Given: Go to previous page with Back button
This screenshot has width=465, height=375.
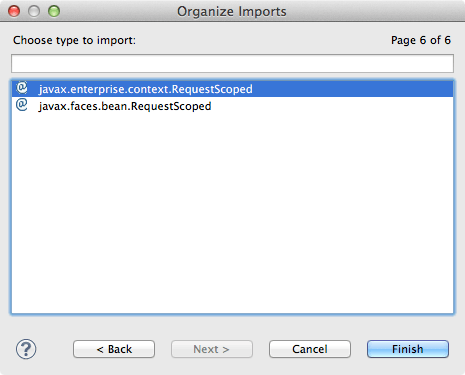Looking at the screenshot, I should (x=114, y=349).
